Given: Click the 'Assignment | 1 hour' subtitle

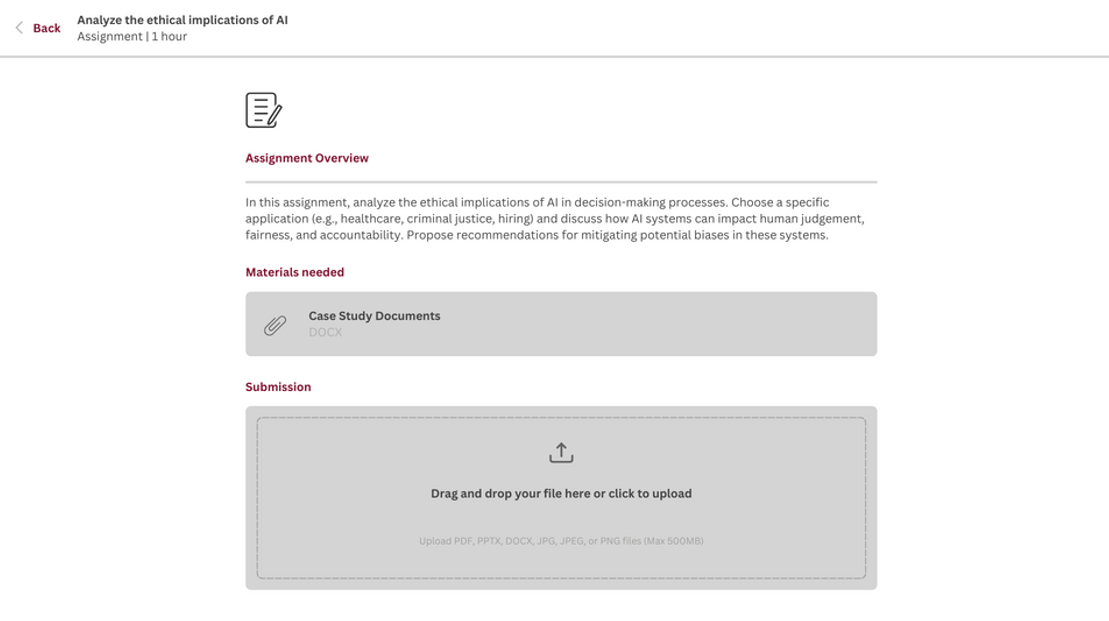Looking at the screenshot, I should point(132,37).
